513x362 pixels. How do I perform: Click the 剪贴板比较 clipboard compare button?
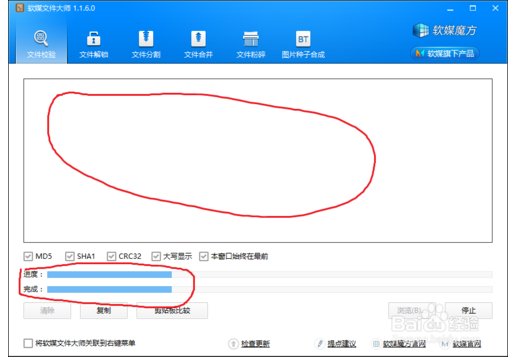(172, 311)
